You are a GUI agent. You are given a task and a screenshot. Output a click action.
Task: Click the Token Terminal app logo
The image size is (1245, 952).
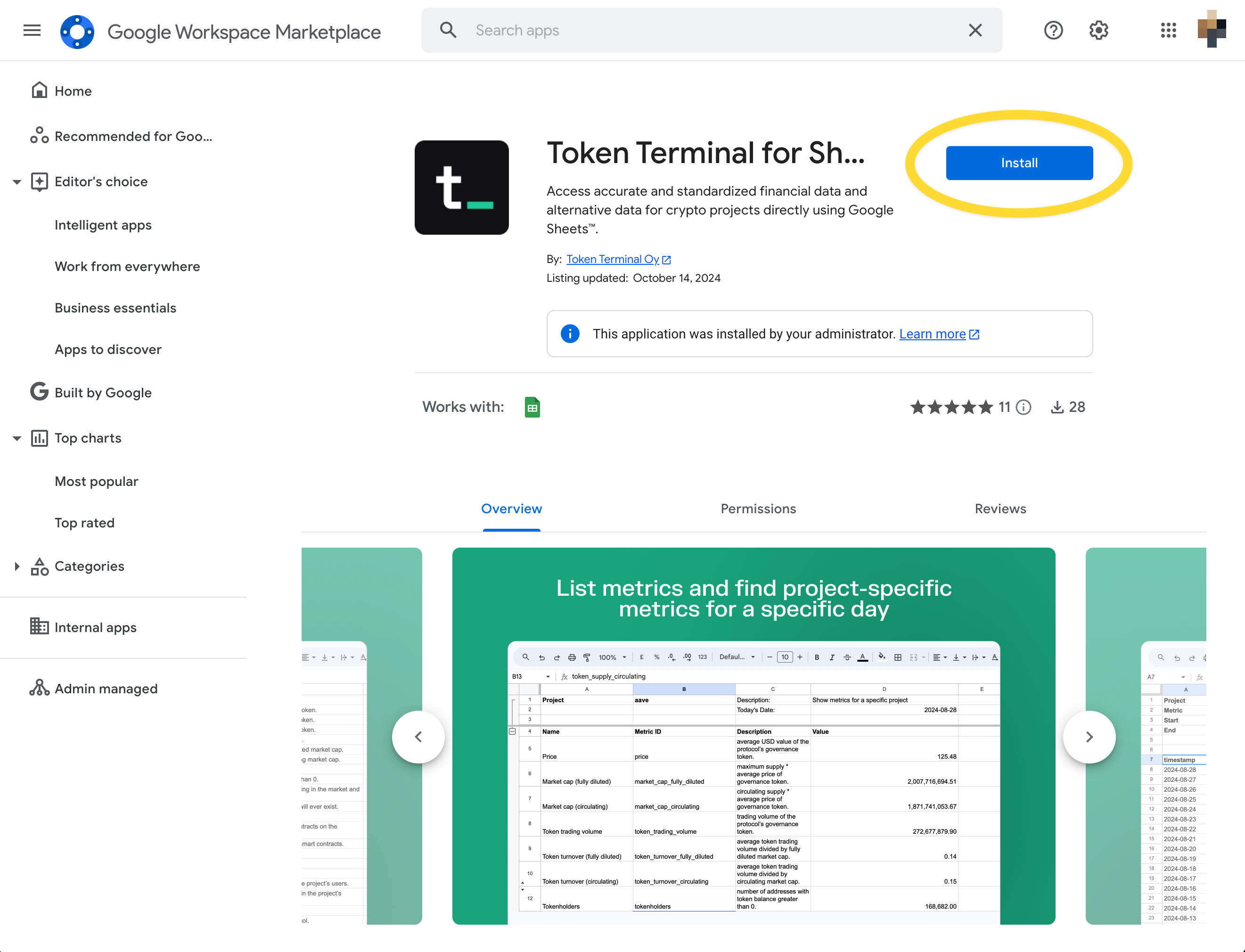(x=461, y=188)
